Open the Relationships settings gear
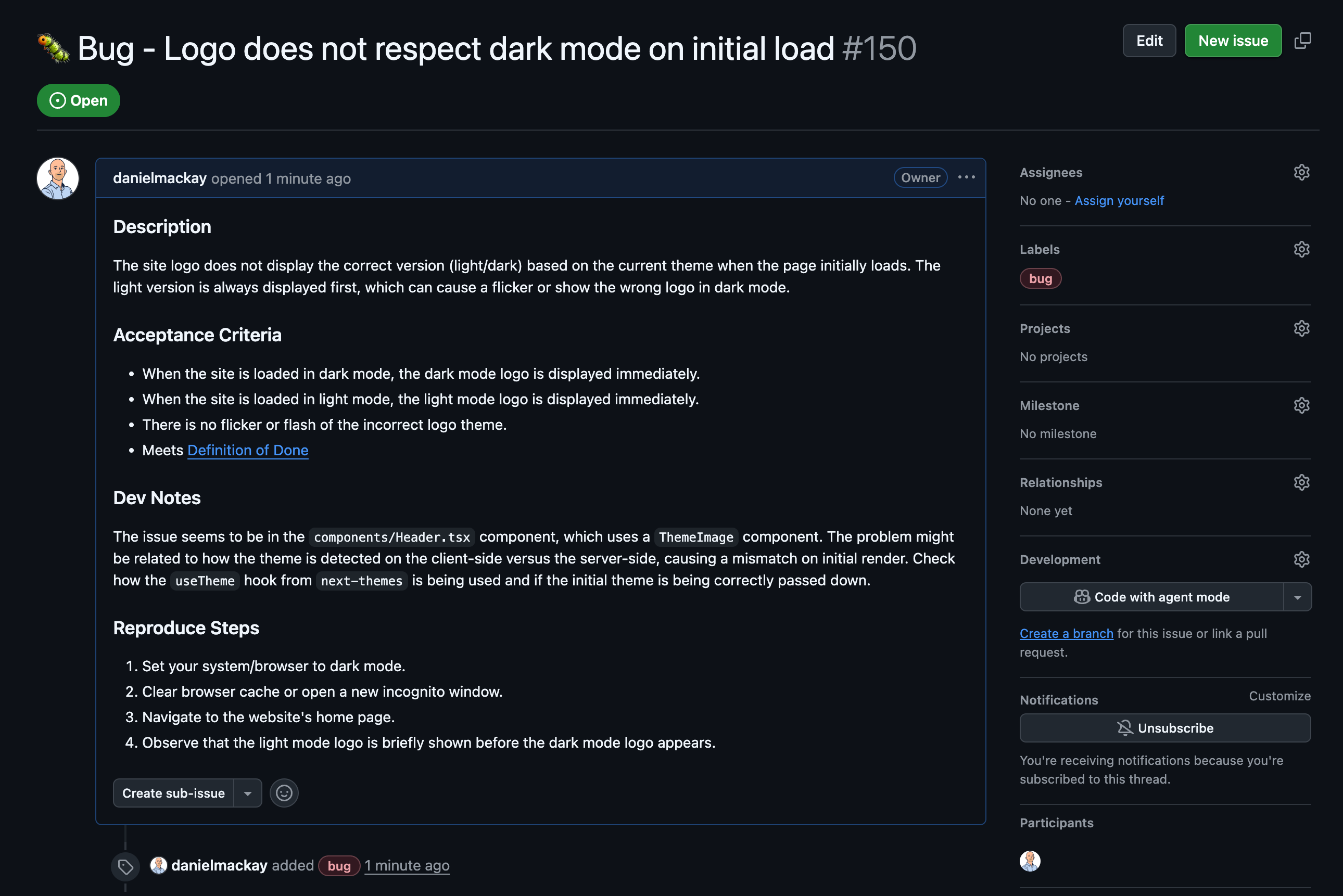Screen dimensions: 1343x896 1301,482
